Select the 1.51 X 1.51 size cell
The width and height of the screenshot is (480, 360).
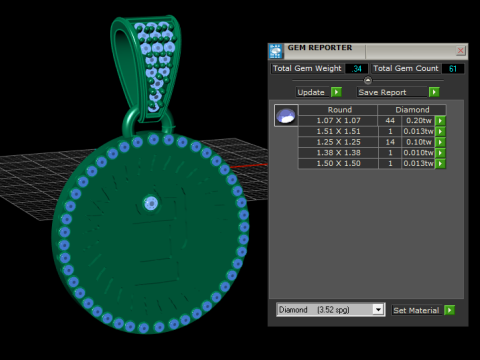(338, 131)
